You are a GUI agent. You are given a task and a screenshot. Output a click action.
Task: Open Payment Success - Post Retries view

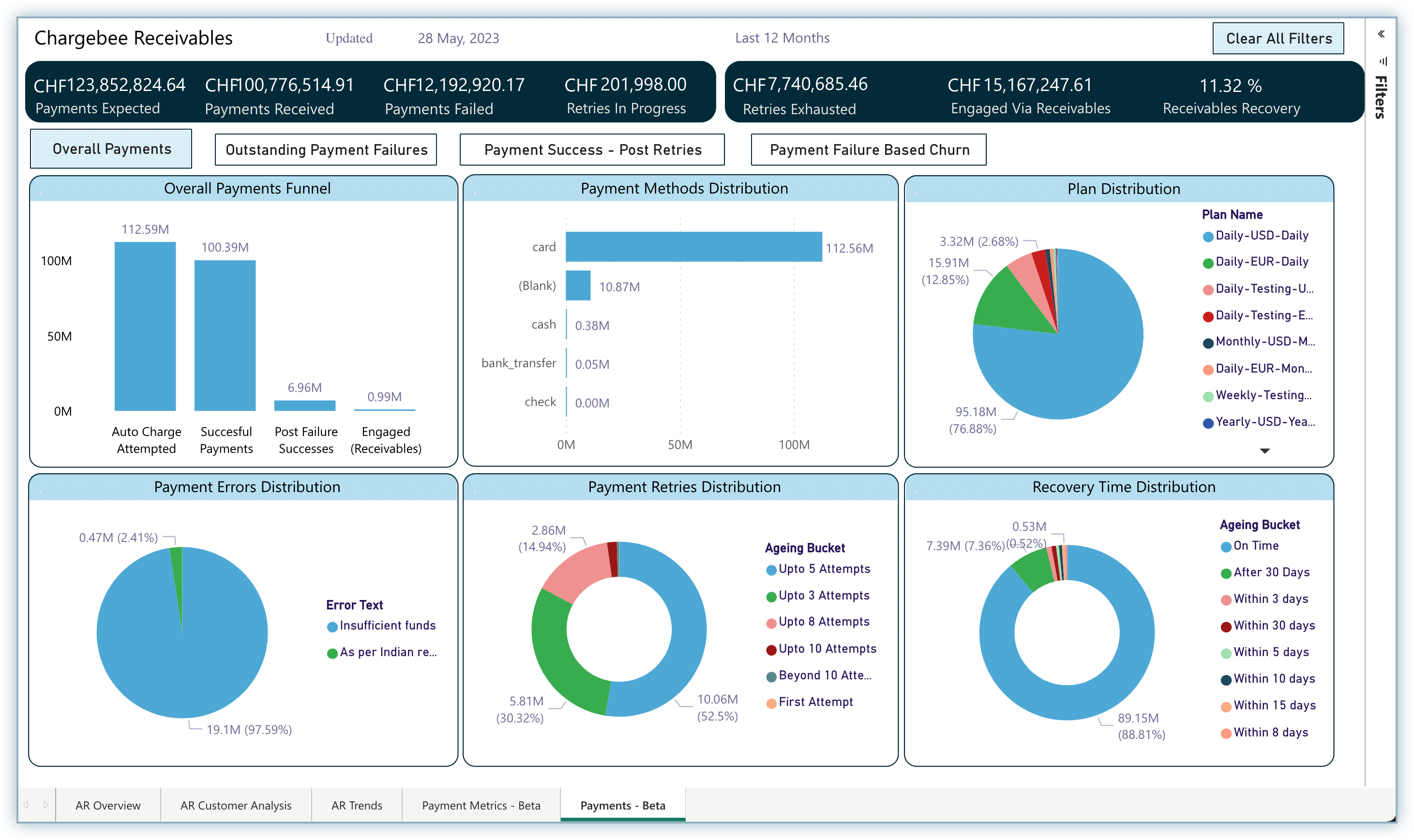[x=592, y=150]
